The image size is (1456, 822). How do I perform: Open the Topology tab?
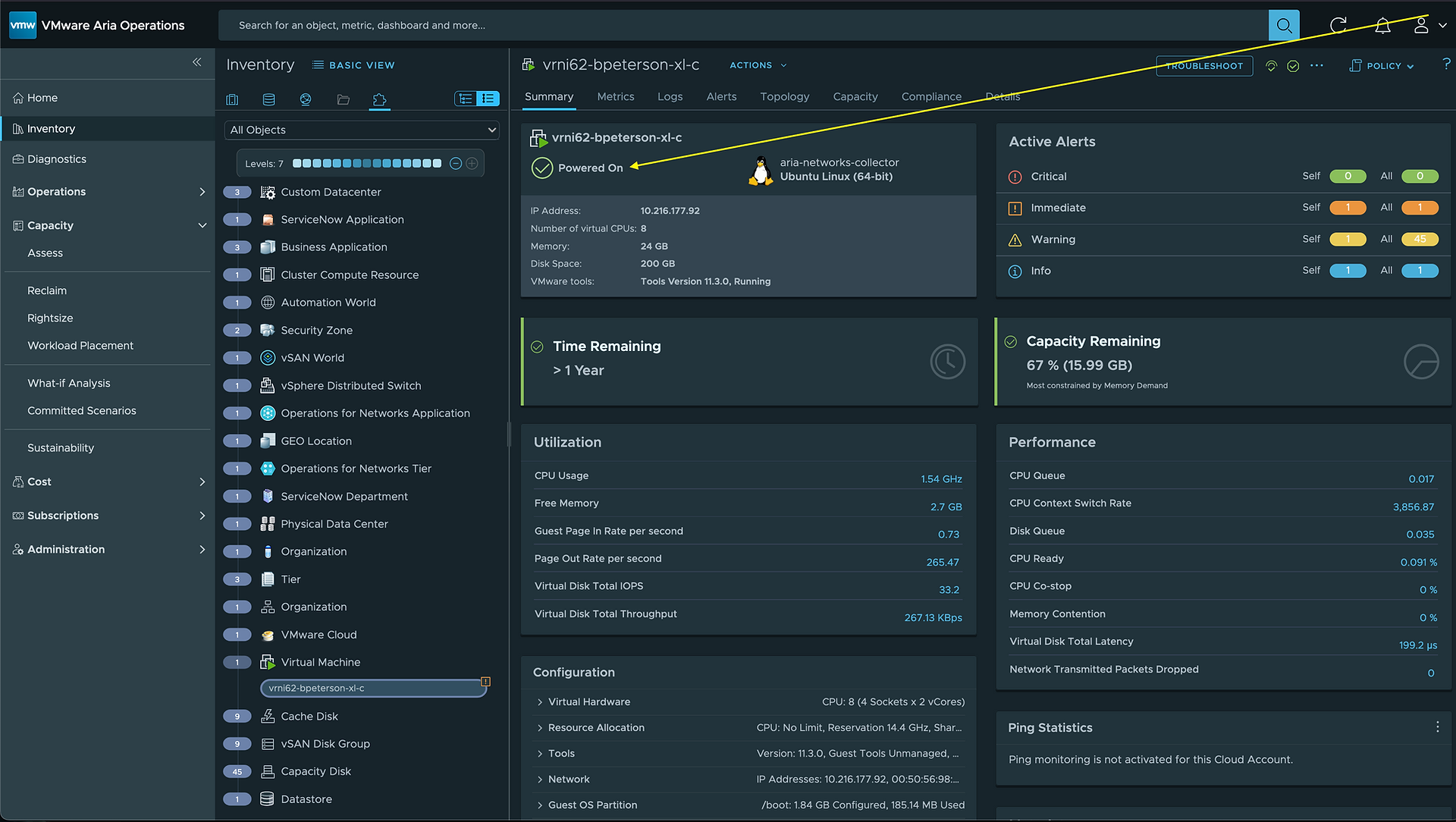point(785,96)
